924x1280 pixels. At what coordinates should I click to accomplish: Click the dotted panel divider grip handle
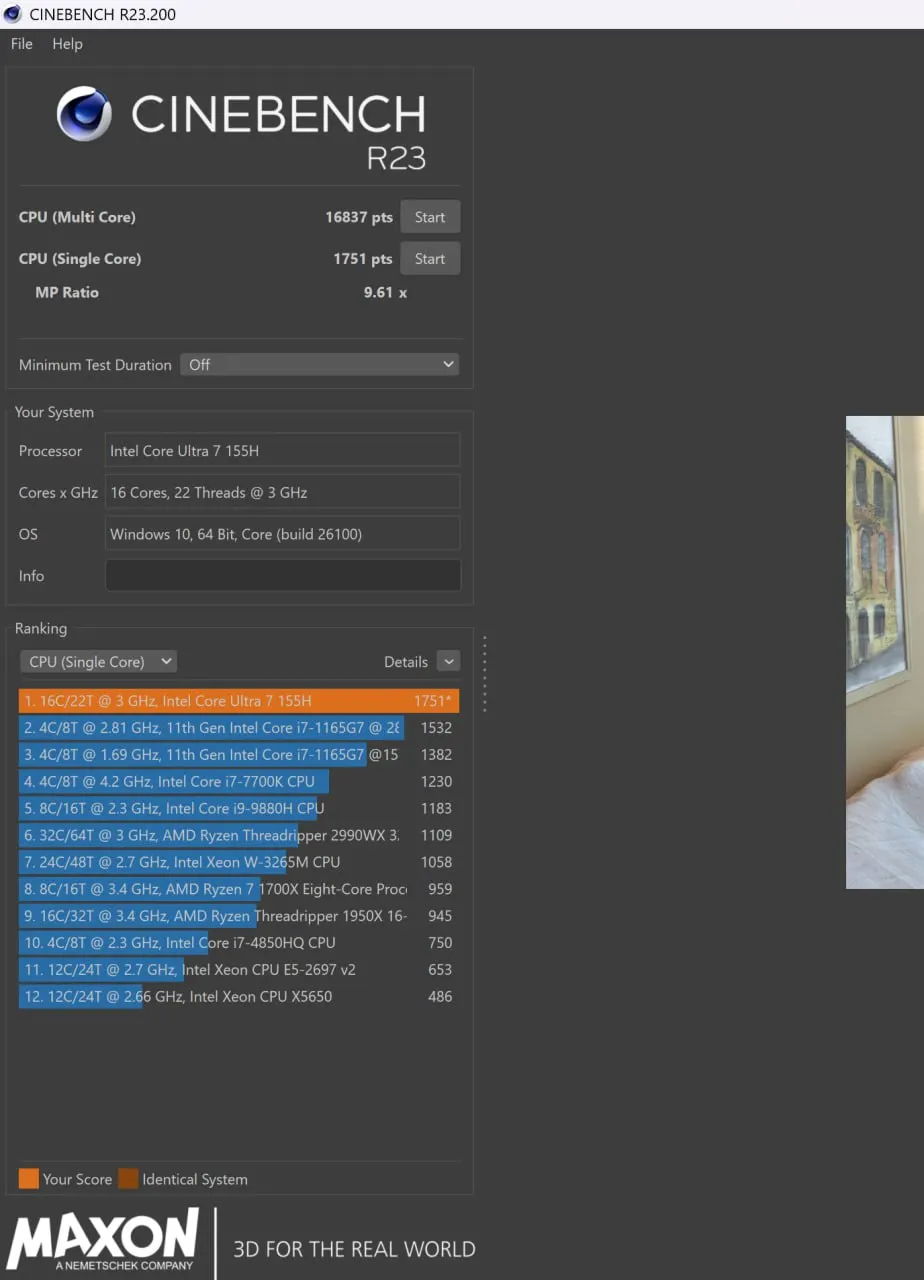(x=485, y=674)
